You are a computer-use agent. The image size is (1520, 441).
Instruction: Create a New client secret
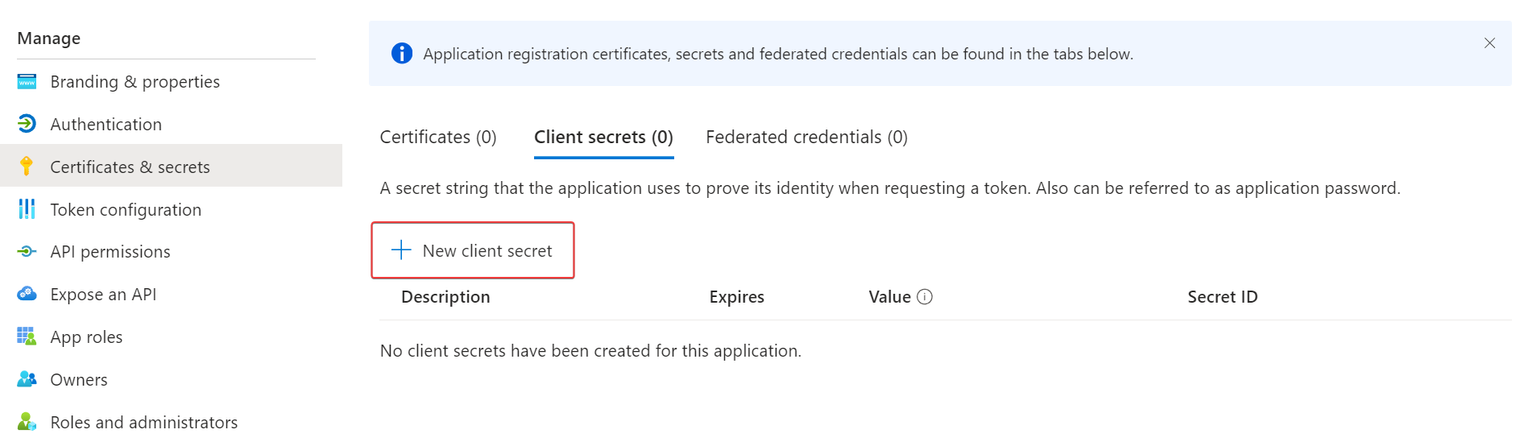(473, 251)
